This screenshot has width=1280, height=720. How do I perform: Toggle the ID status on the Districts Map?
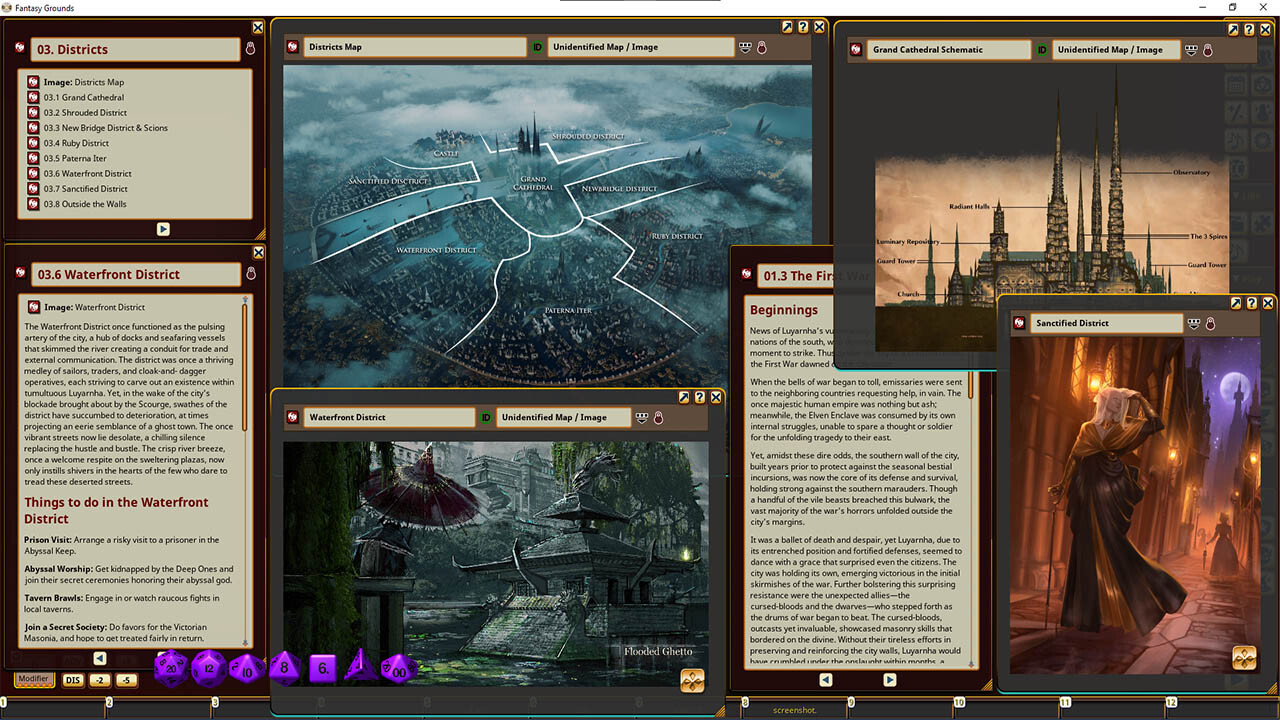click(537, 47)
